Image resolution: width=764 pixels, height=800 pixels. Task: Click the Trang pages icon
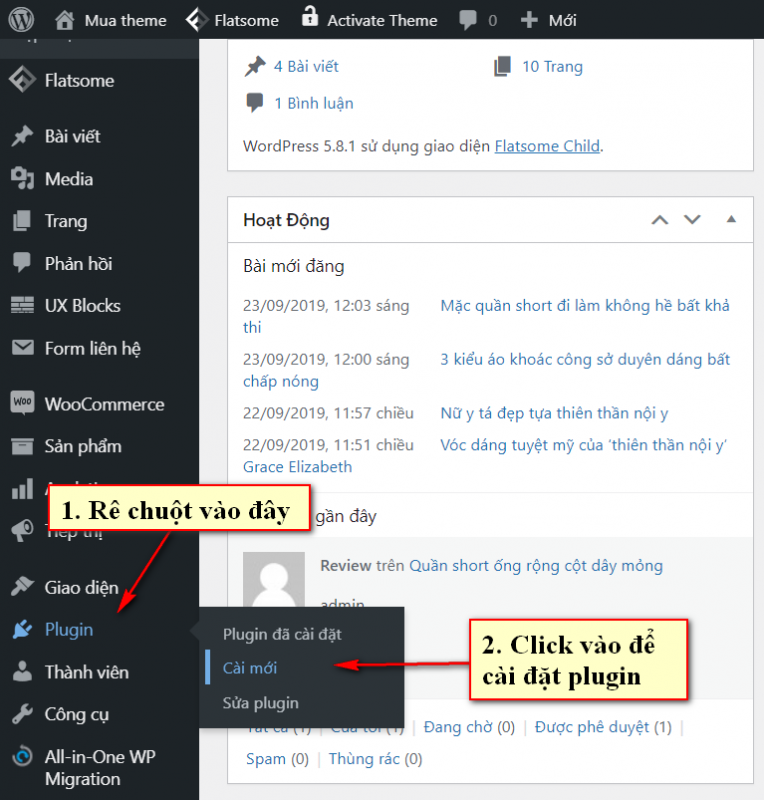22,221
